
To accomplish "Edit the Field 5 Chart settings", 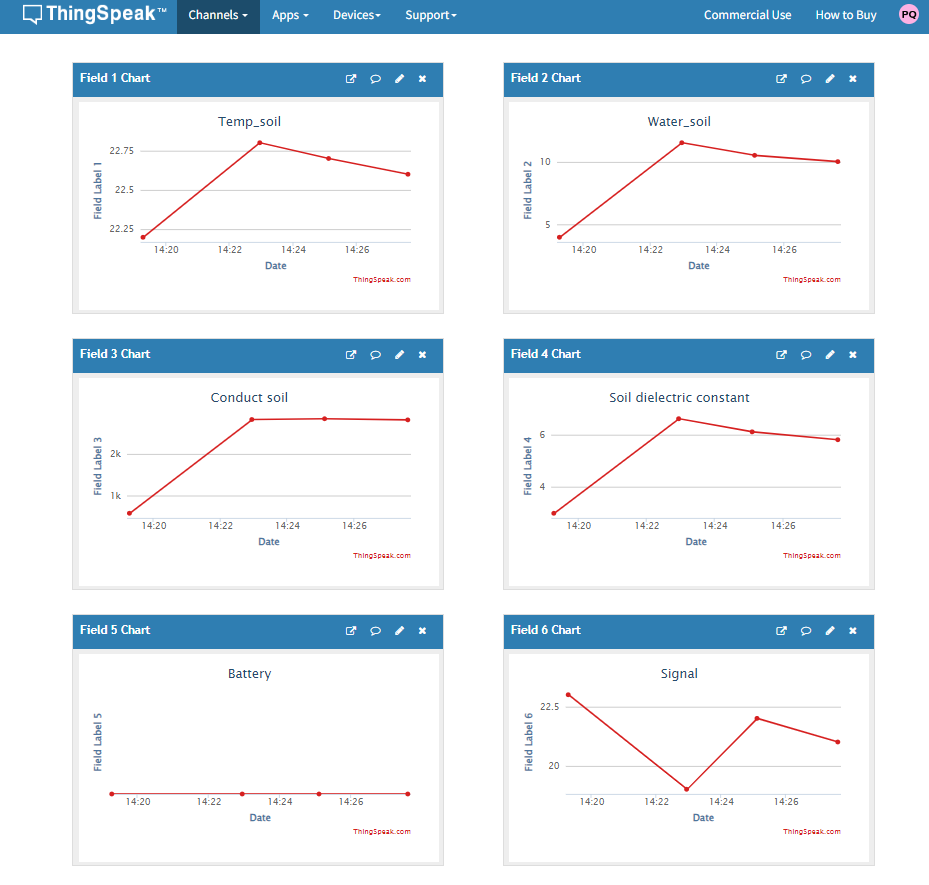I will click(399, 631).
